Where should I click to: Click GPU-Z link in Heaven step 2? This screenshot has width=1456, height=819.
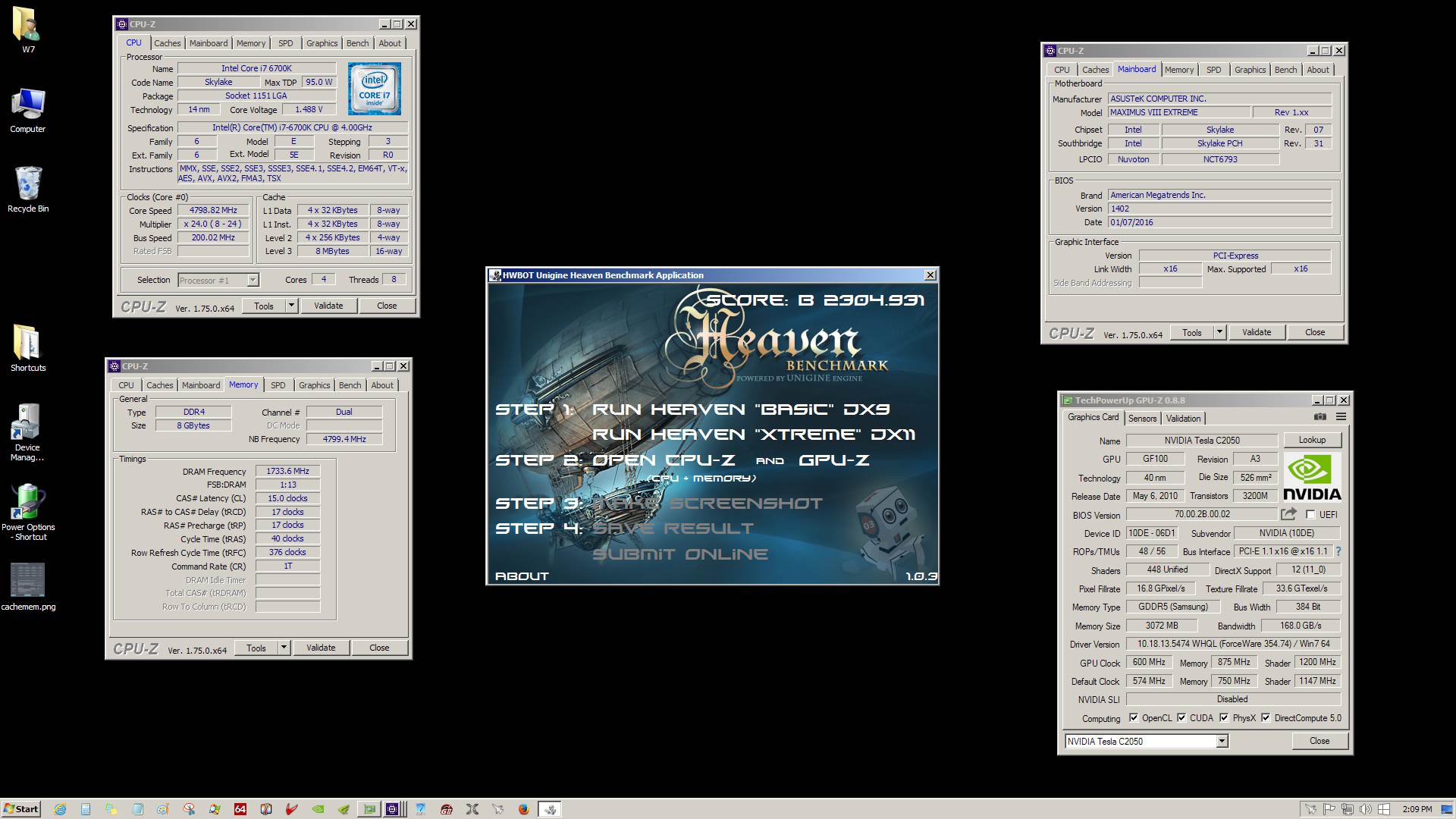tap(833, 460)
